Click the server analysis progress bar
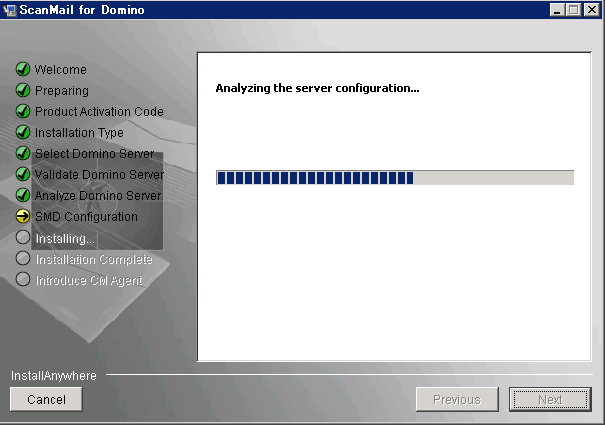Viewport: 605px width, 426px height. 394,178
